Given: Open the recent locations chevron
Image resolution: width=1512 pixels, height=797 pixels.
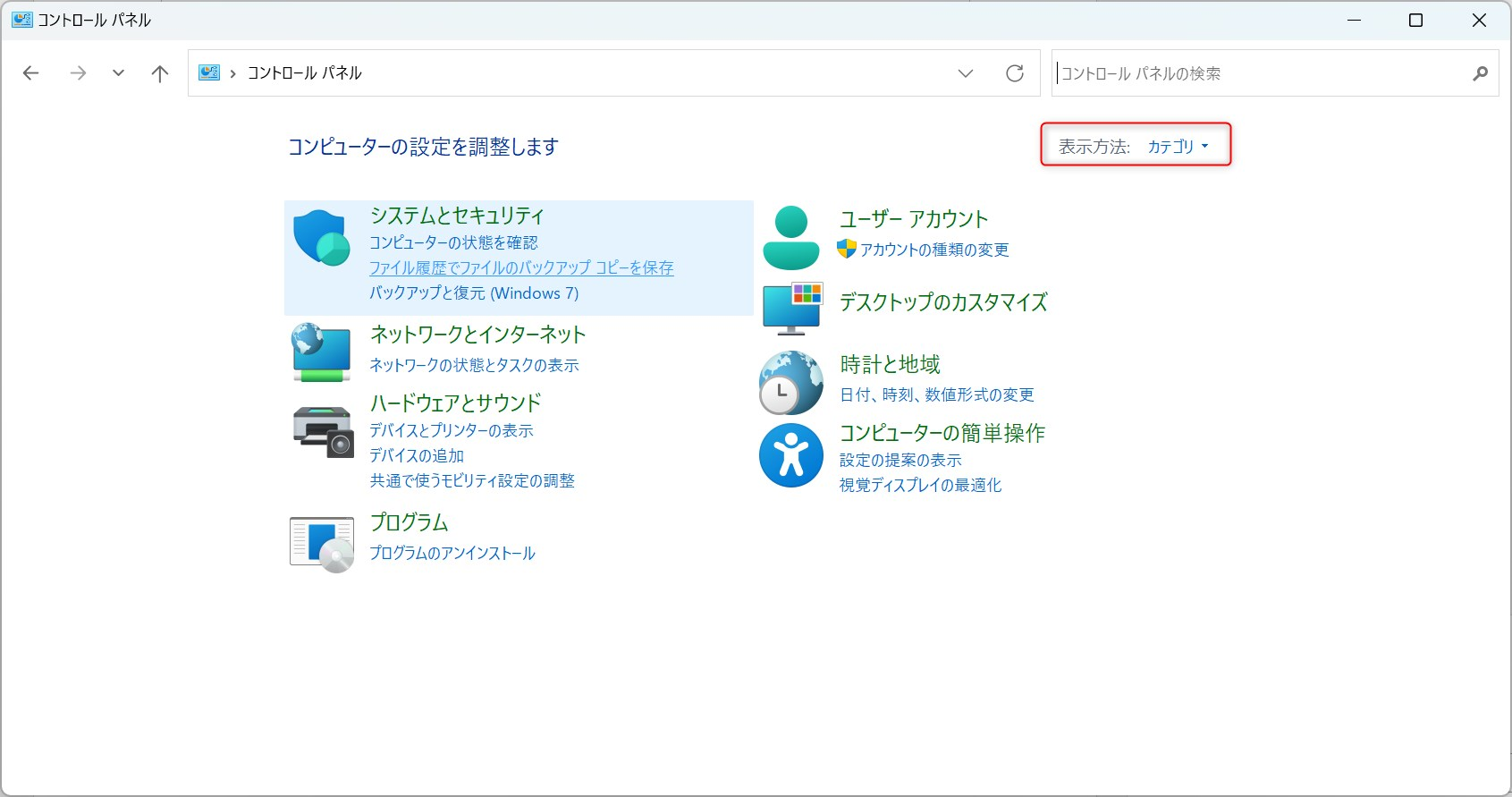Looking at the screenshot, I should [x=118, y=73].
